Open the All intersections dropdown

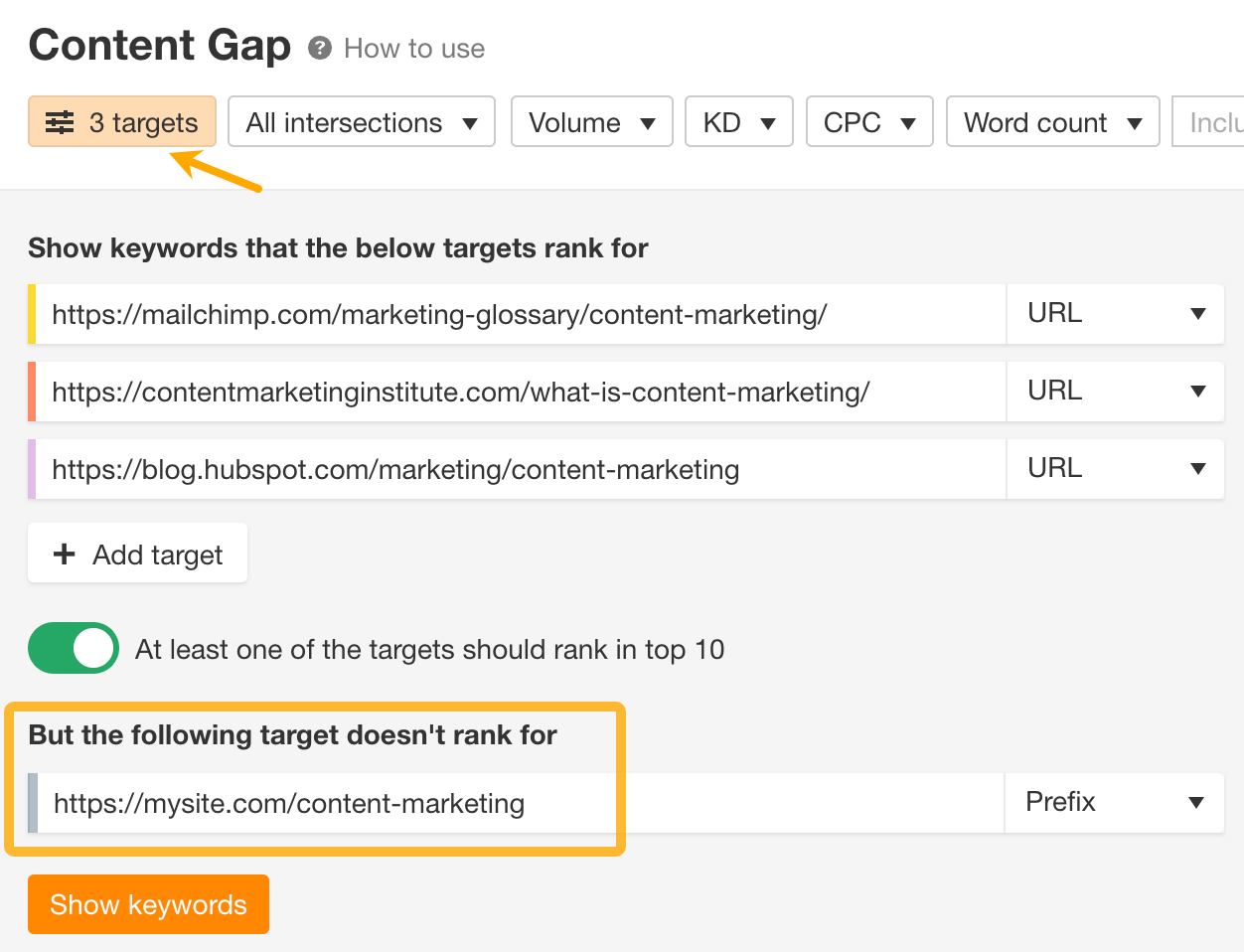(361, 121)
